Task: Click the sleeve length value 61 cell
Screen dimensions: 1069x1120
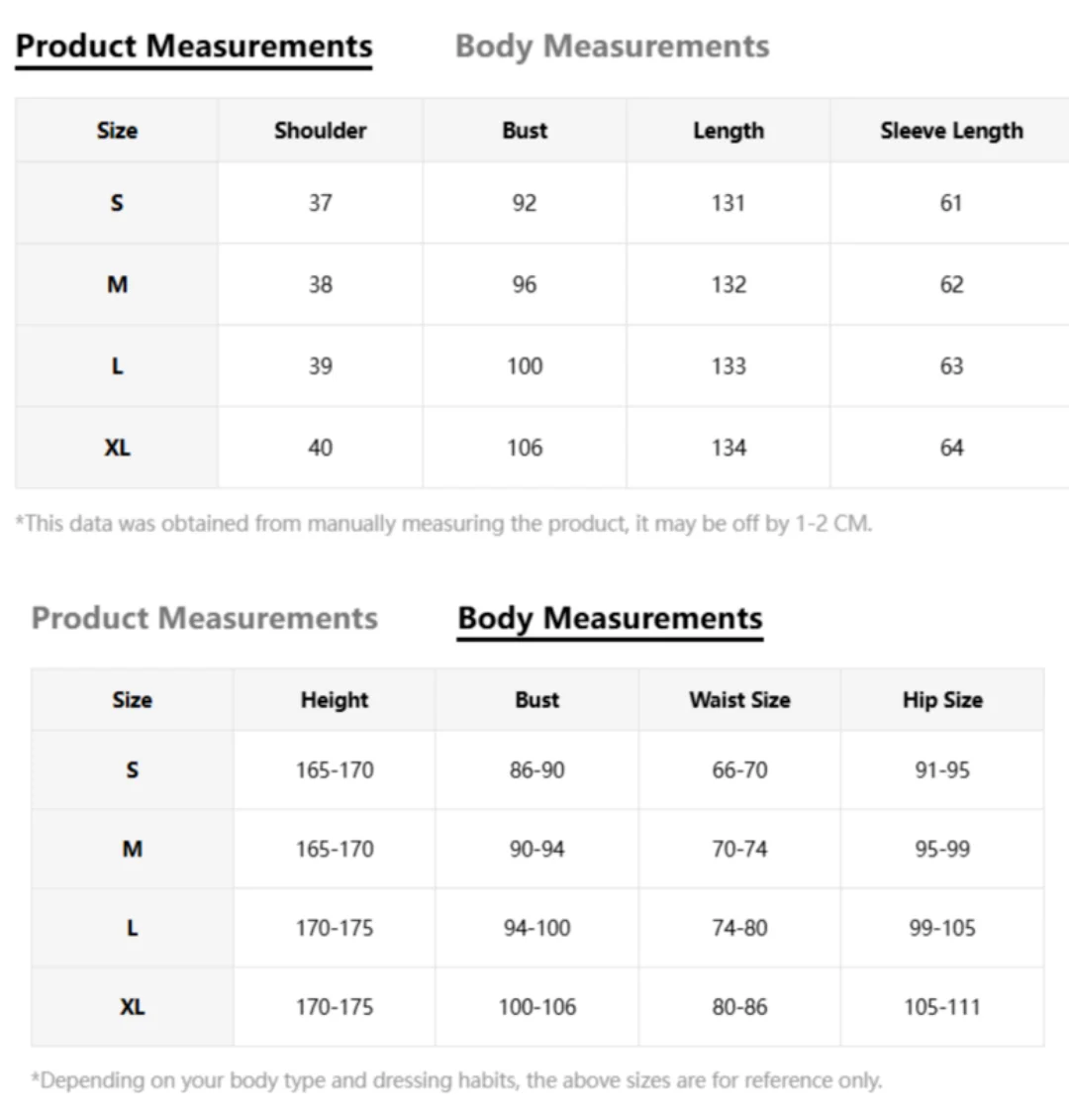Action: (951, 203)
